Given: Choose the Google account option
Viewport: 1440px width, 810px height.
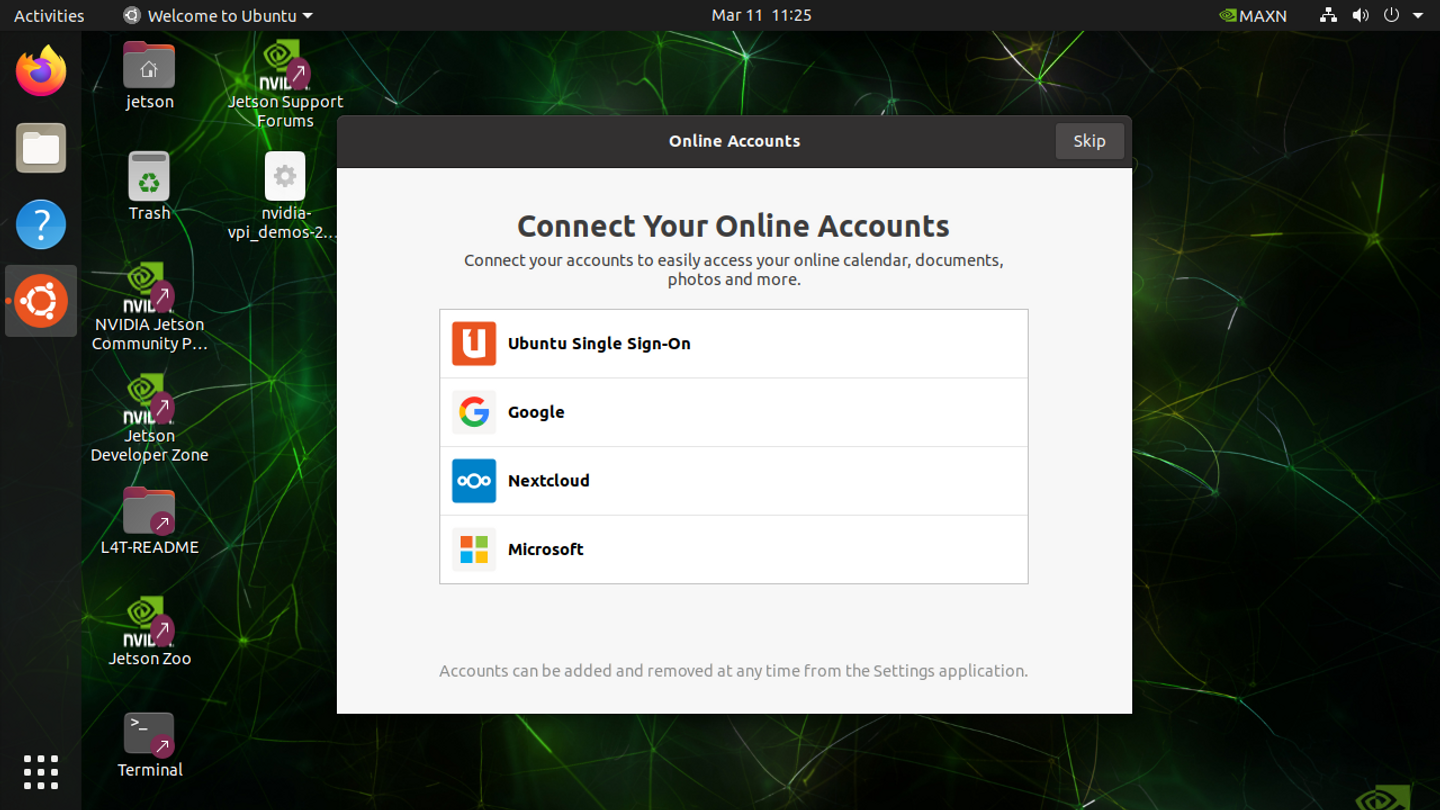Looking at the screenshot, I should [x=733, y=412].
